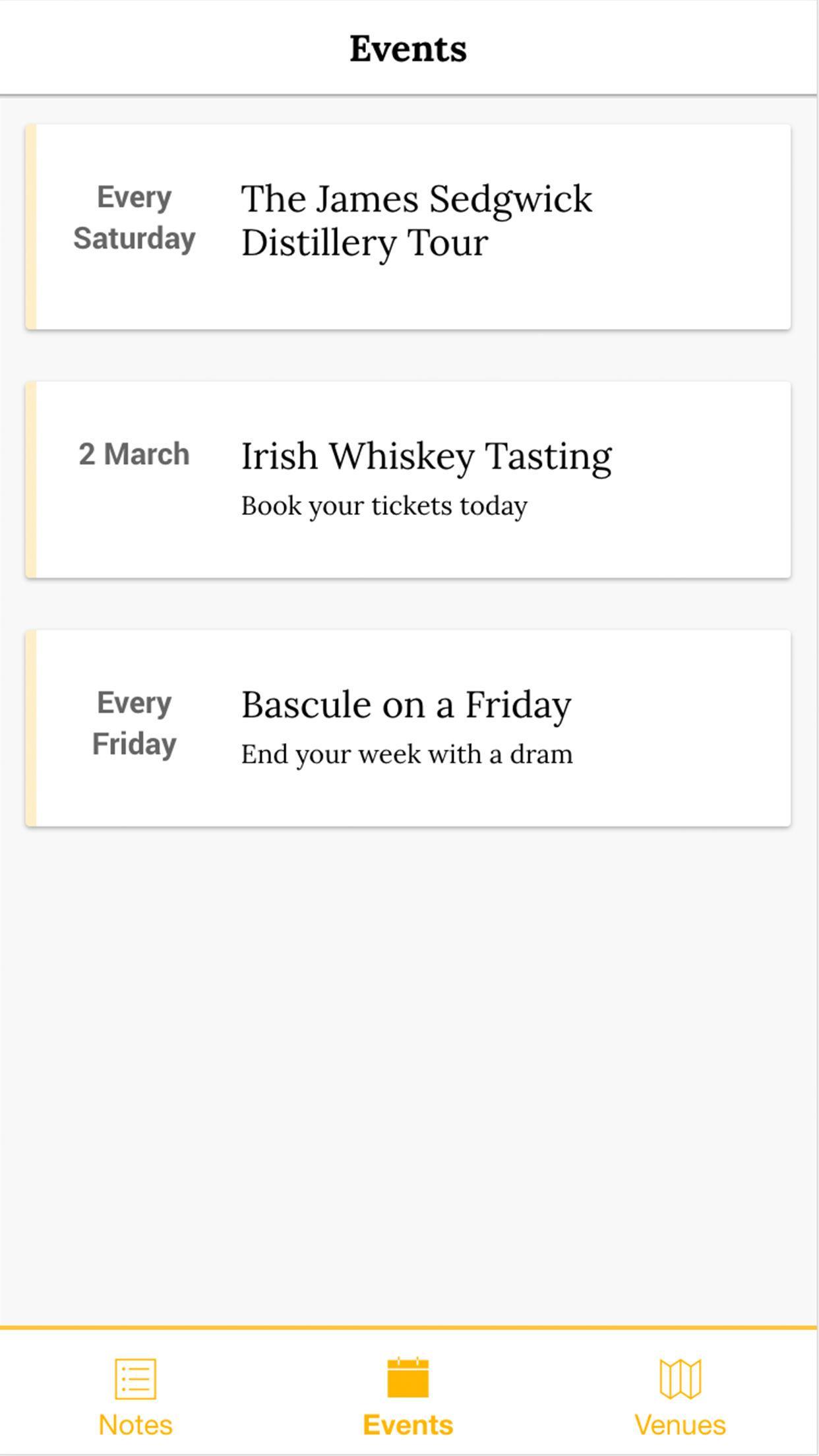819x1456 pixels.
Task: Click the "Every Saturday" date label
Action: pyautogui.click(x=135, y=218)
